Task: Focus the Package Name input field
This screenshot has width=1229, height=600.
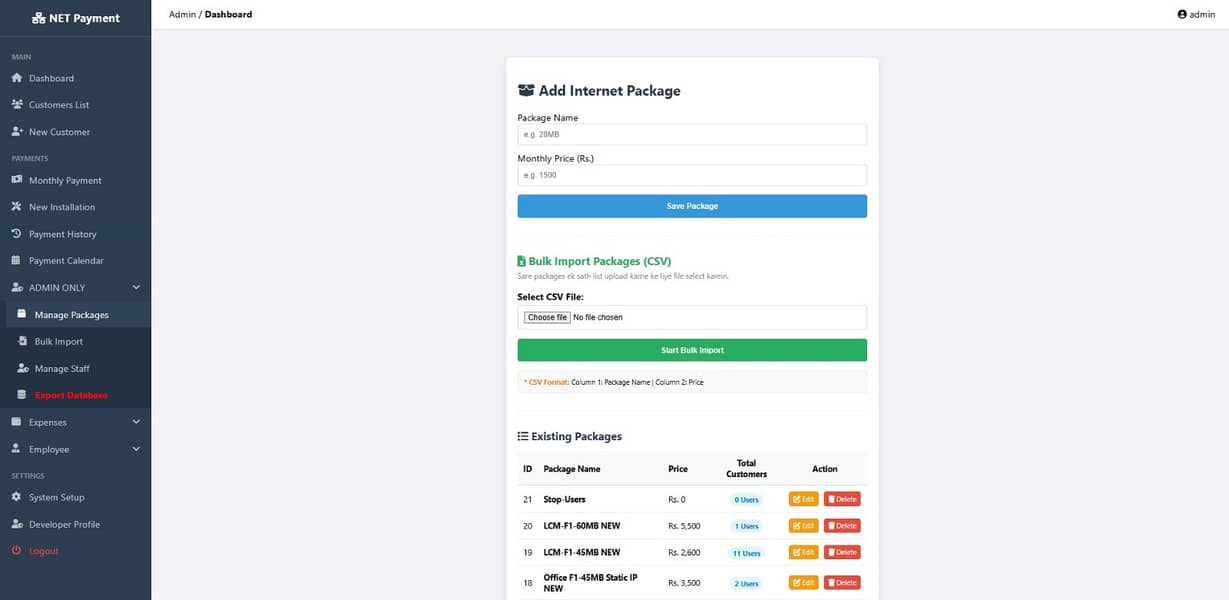Action: click(692, 134)
